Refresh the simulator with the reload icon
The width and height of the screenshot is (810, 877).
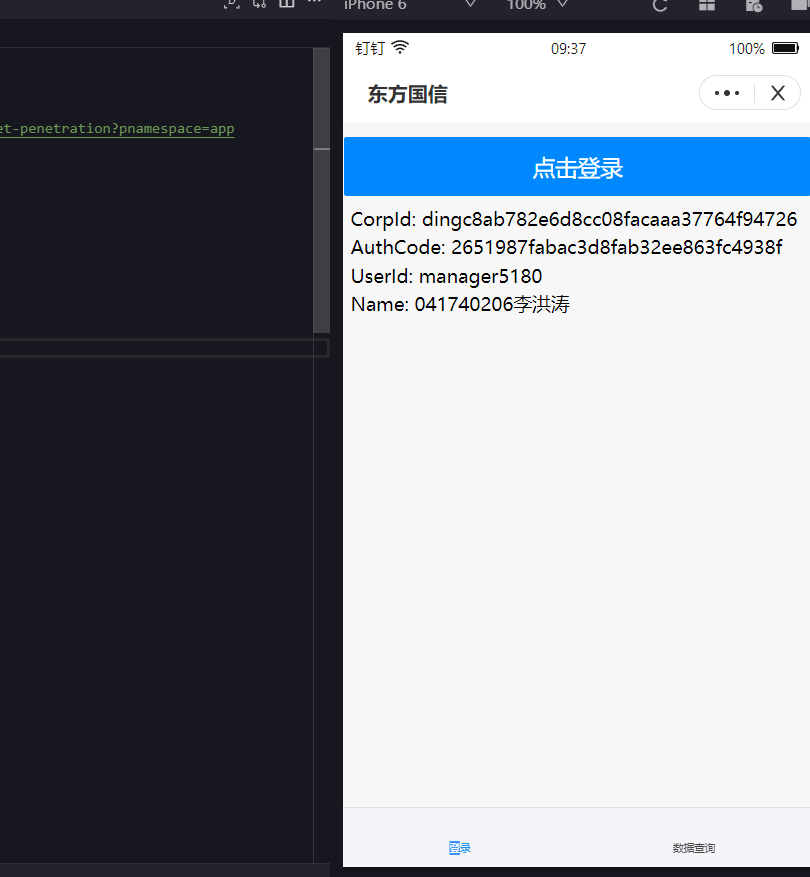660,6
